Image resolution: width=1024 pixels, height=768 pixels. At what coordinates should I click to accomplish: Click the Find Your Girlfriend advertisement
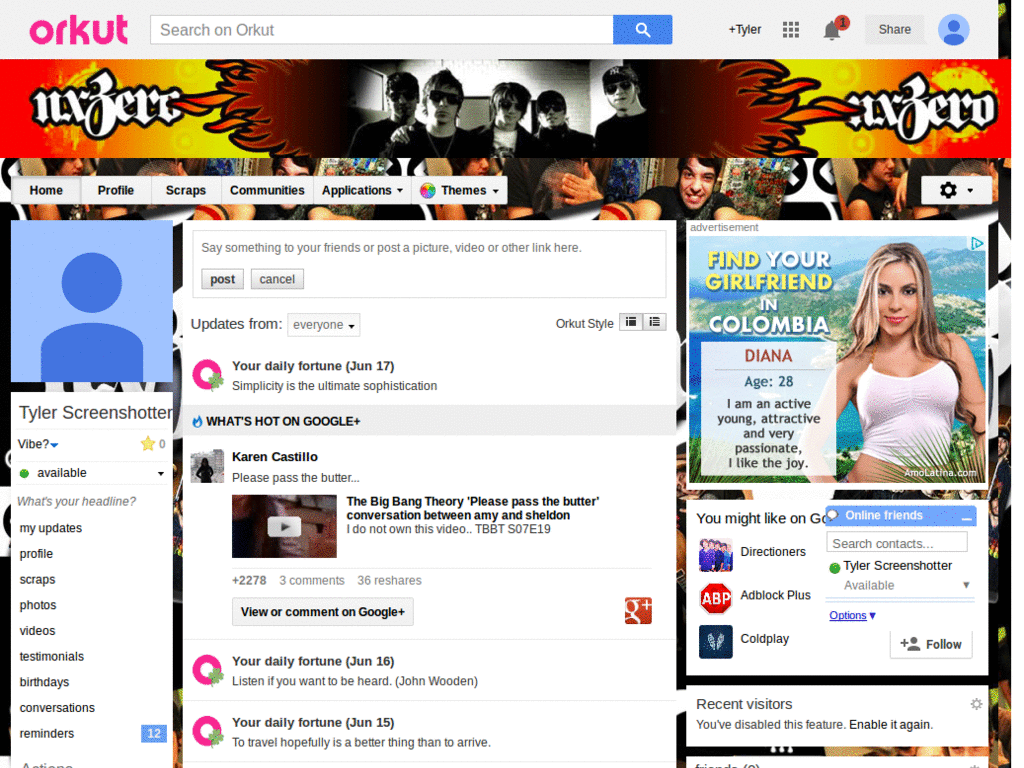pyautogui.click(x=837, y=360)
